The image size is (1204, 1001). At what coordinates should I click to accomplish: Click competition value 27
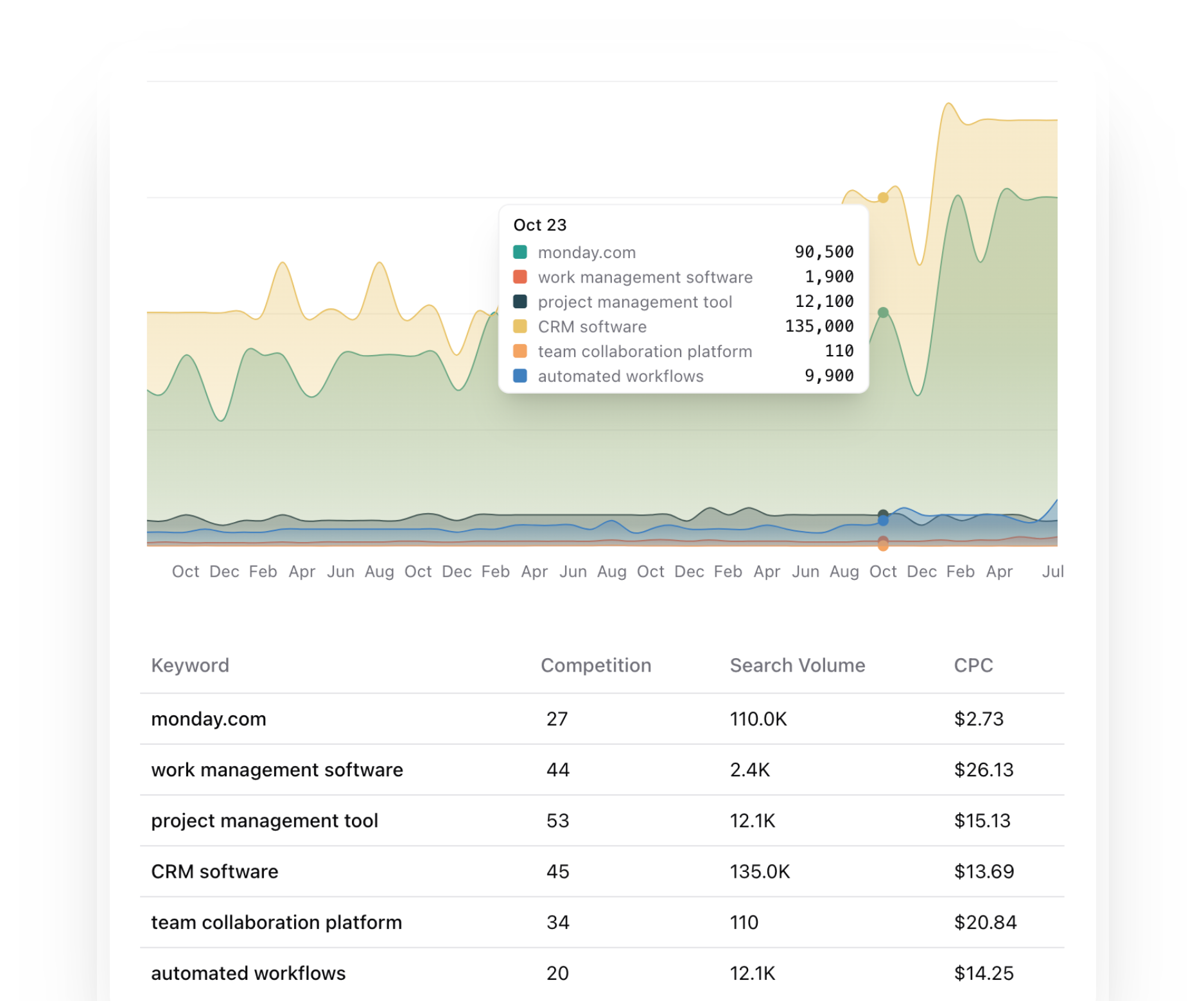point(557,719)
